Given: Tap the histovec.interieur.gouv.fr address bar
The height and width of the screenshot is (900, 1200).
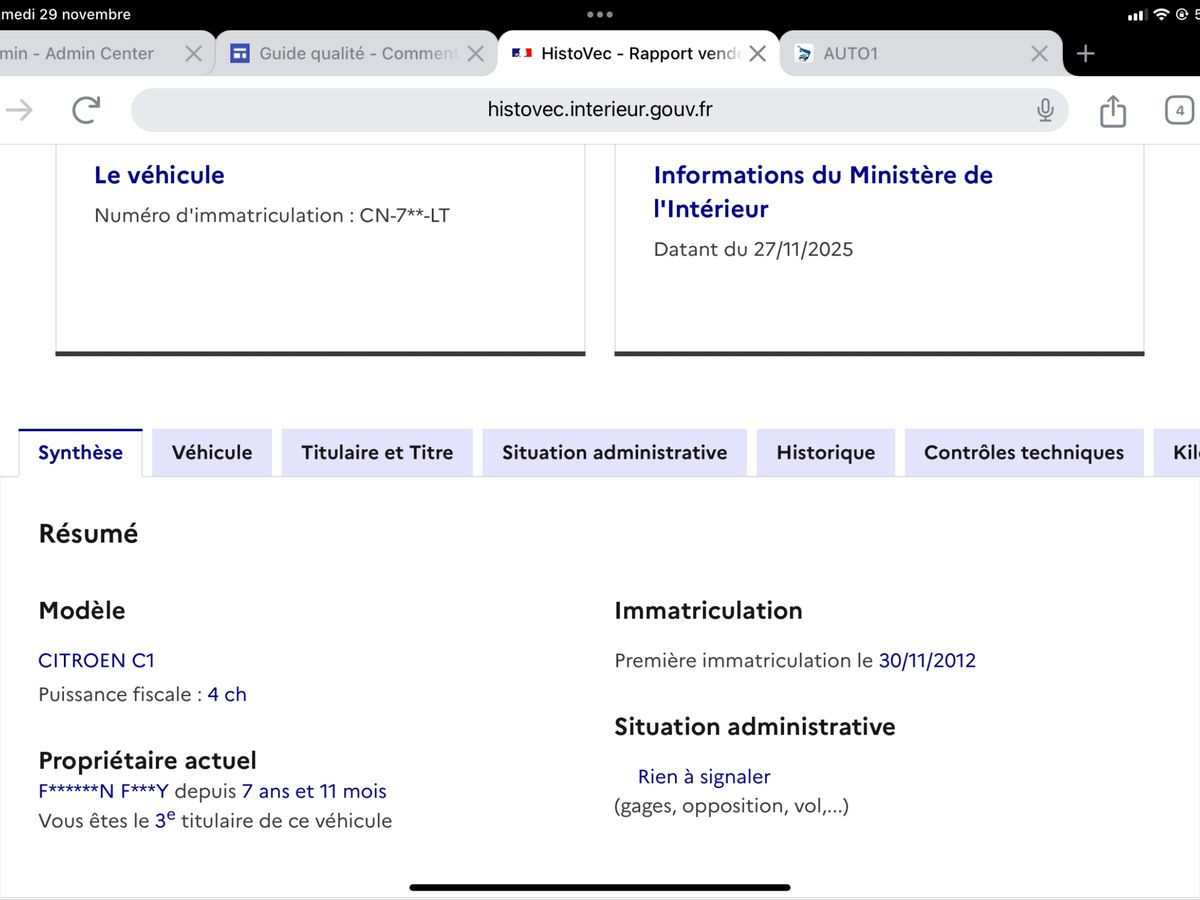Looking at the screenshot, I should click(600, 110).
